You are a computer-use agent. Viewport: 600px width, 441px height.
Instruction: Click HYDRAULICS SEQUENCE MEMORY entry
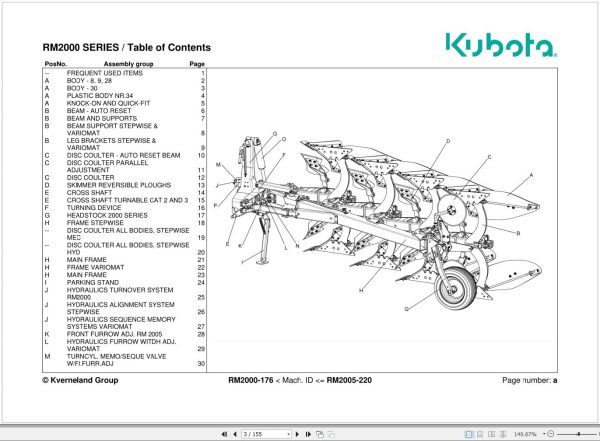point(121,323)
